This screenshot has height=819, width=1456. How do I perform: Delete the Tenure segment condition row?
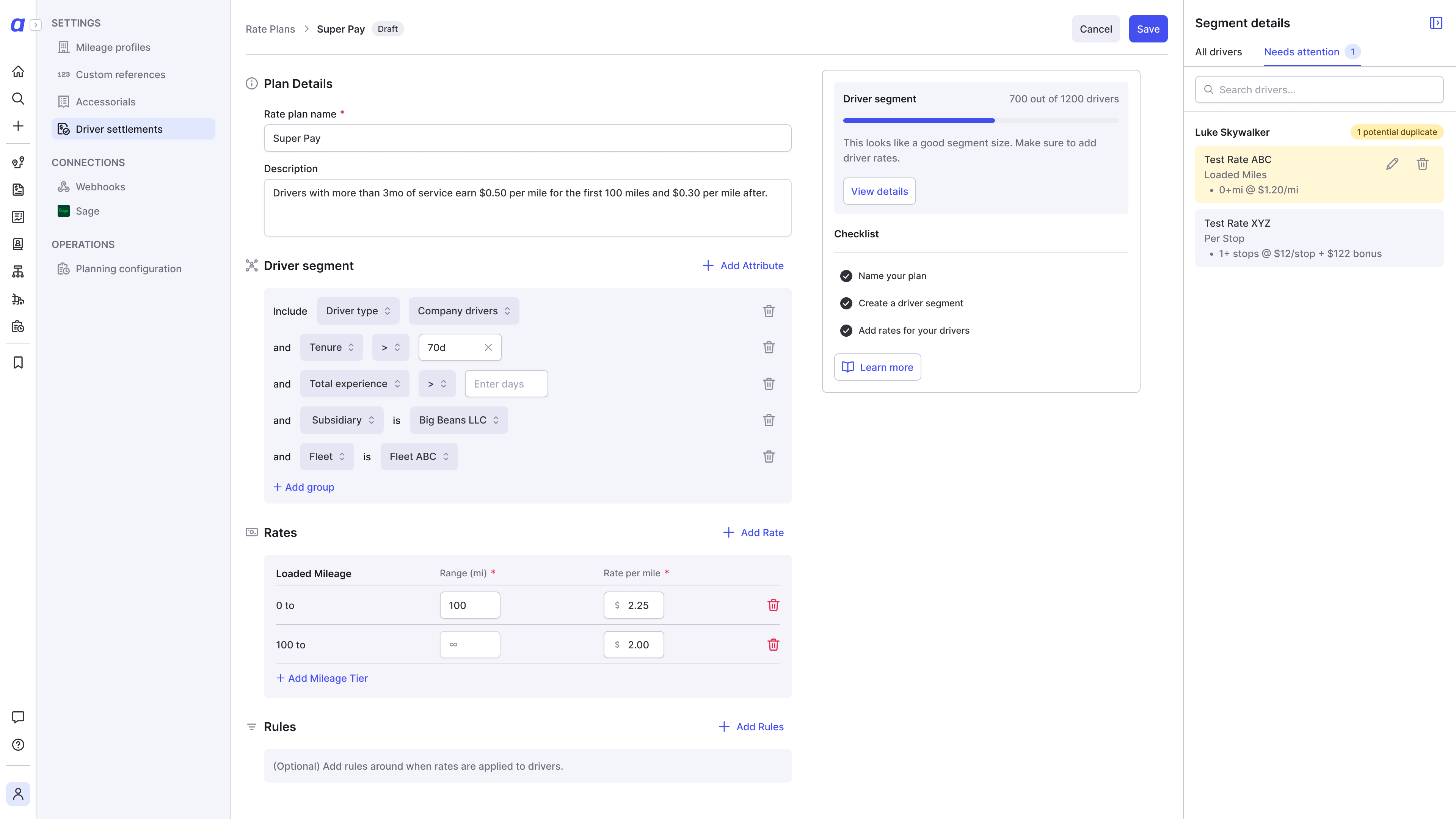click(769, 347)
